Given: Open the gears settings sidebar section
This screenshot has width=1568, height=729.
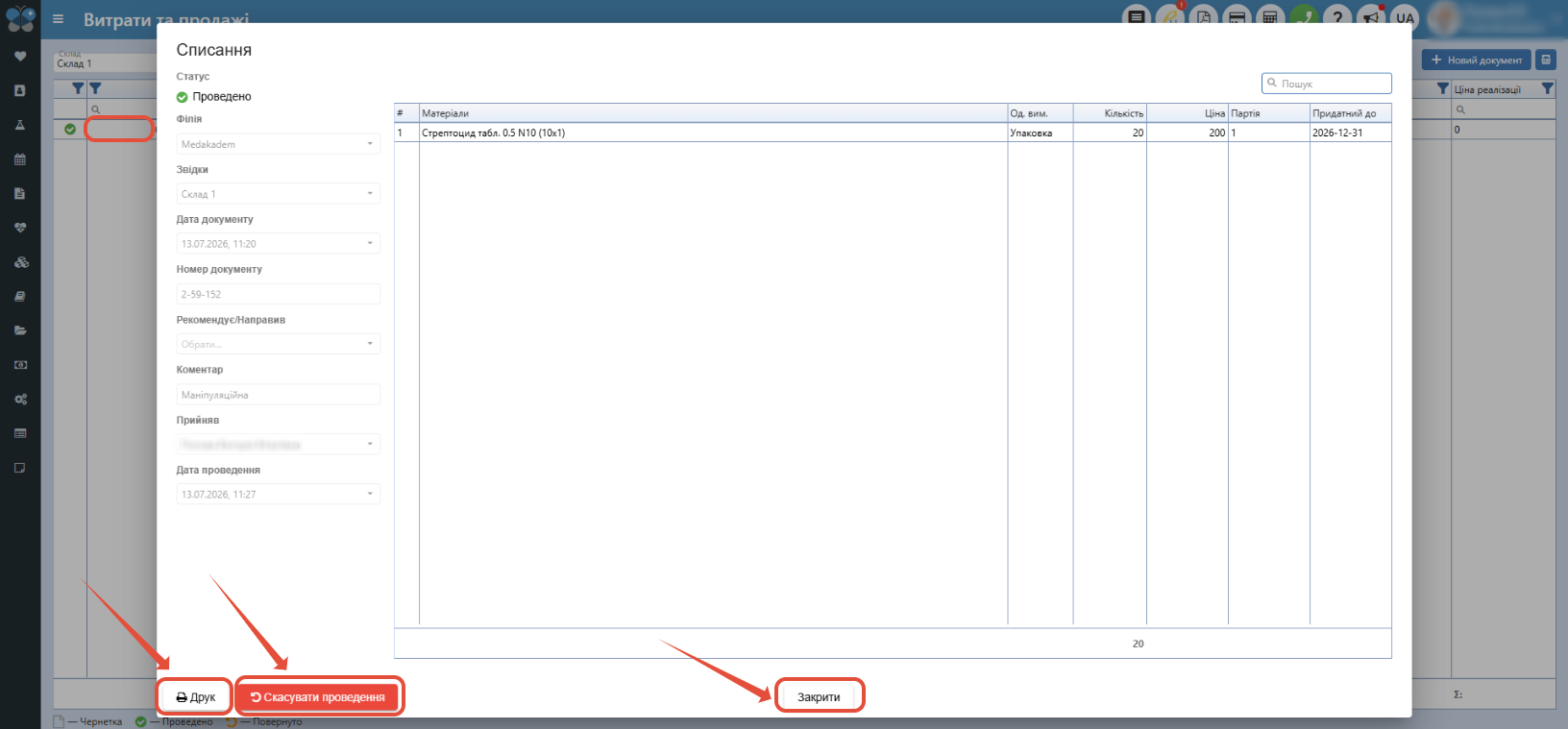Looking at the screenshot, I should (x=20, y=399).
